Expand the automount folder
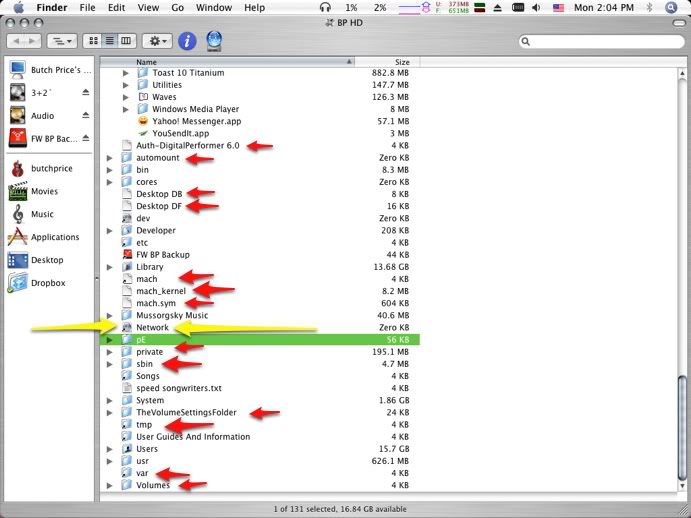The image size is (691, 518). click(x=110, y=158)
